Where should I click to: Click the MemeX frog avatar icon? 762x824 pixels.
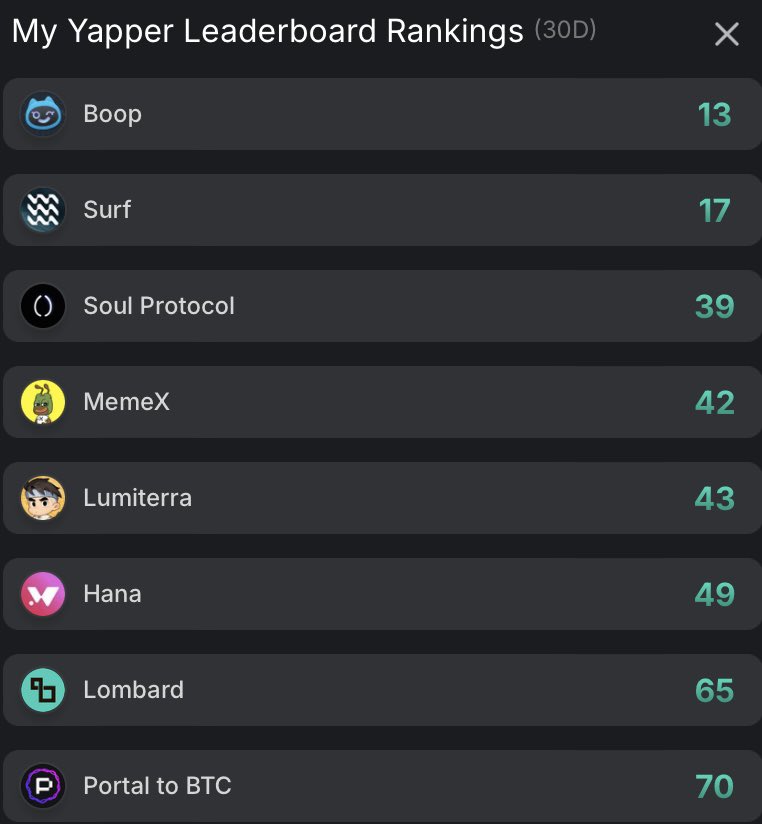click(43, 402)
